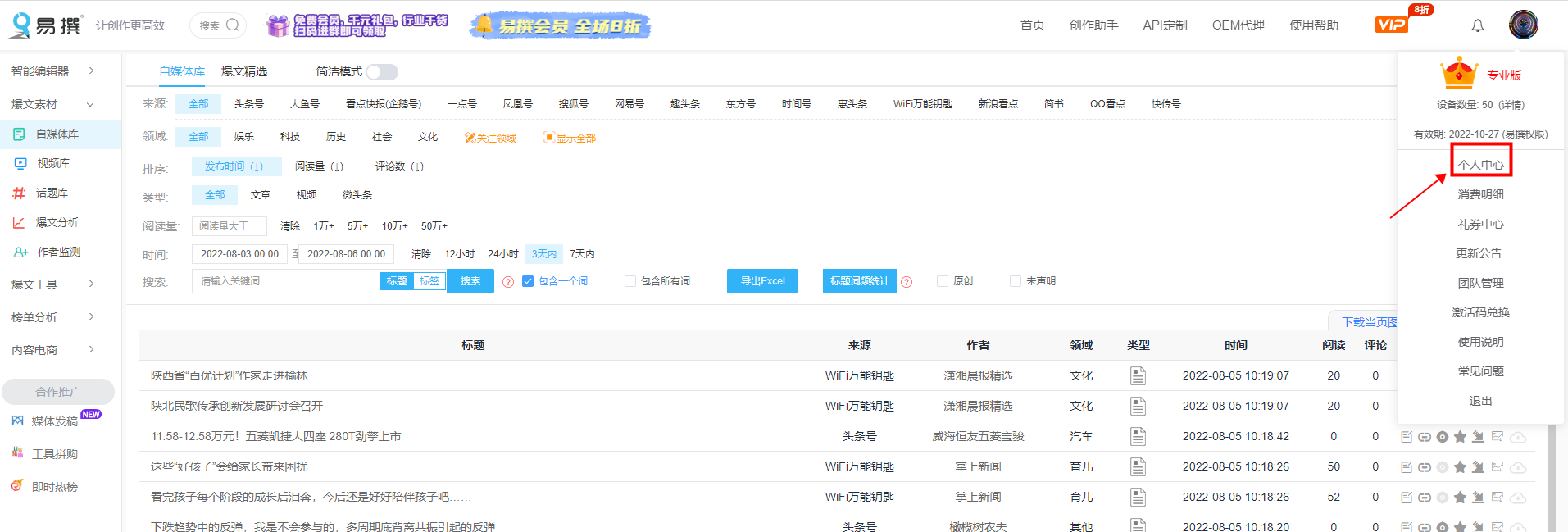Open 工具拼购 in the left sidebar
Viewport: 1568px width, 532px height.
pyautogui.click(x=54, y=454)
